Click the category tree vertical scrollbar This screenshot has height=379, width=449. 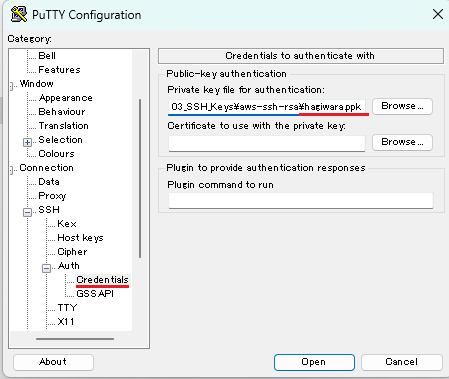pyautogui.click(x=140, y=178)
